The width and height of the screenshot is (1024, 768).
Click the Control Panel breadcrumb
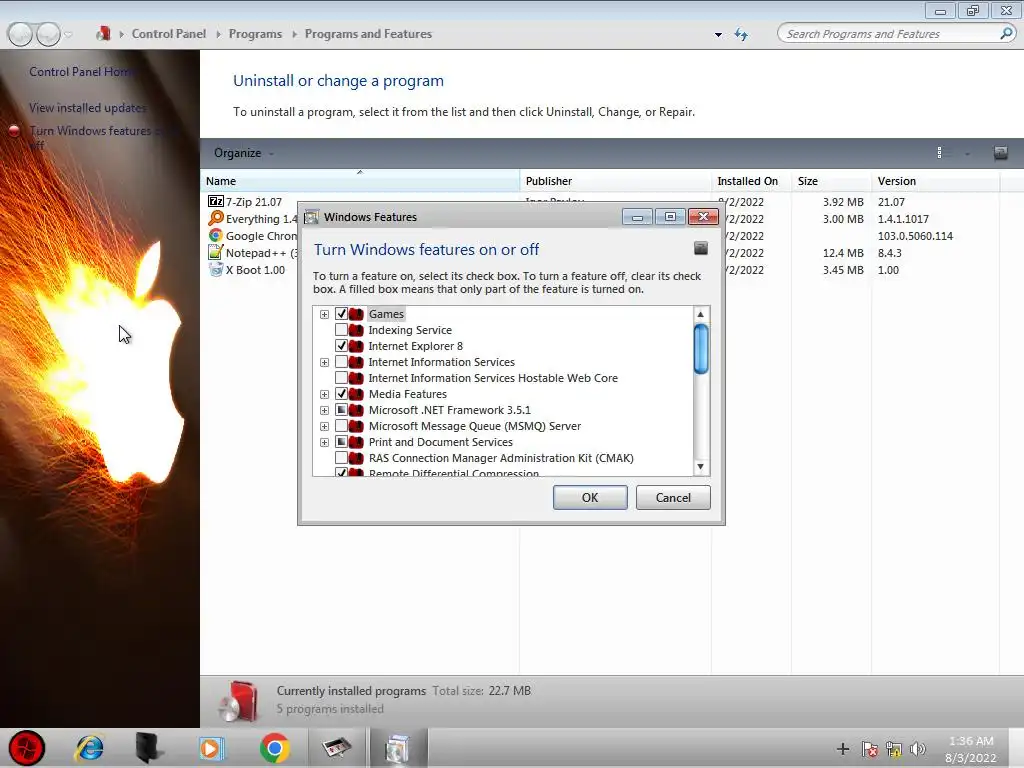click(168, 34)
